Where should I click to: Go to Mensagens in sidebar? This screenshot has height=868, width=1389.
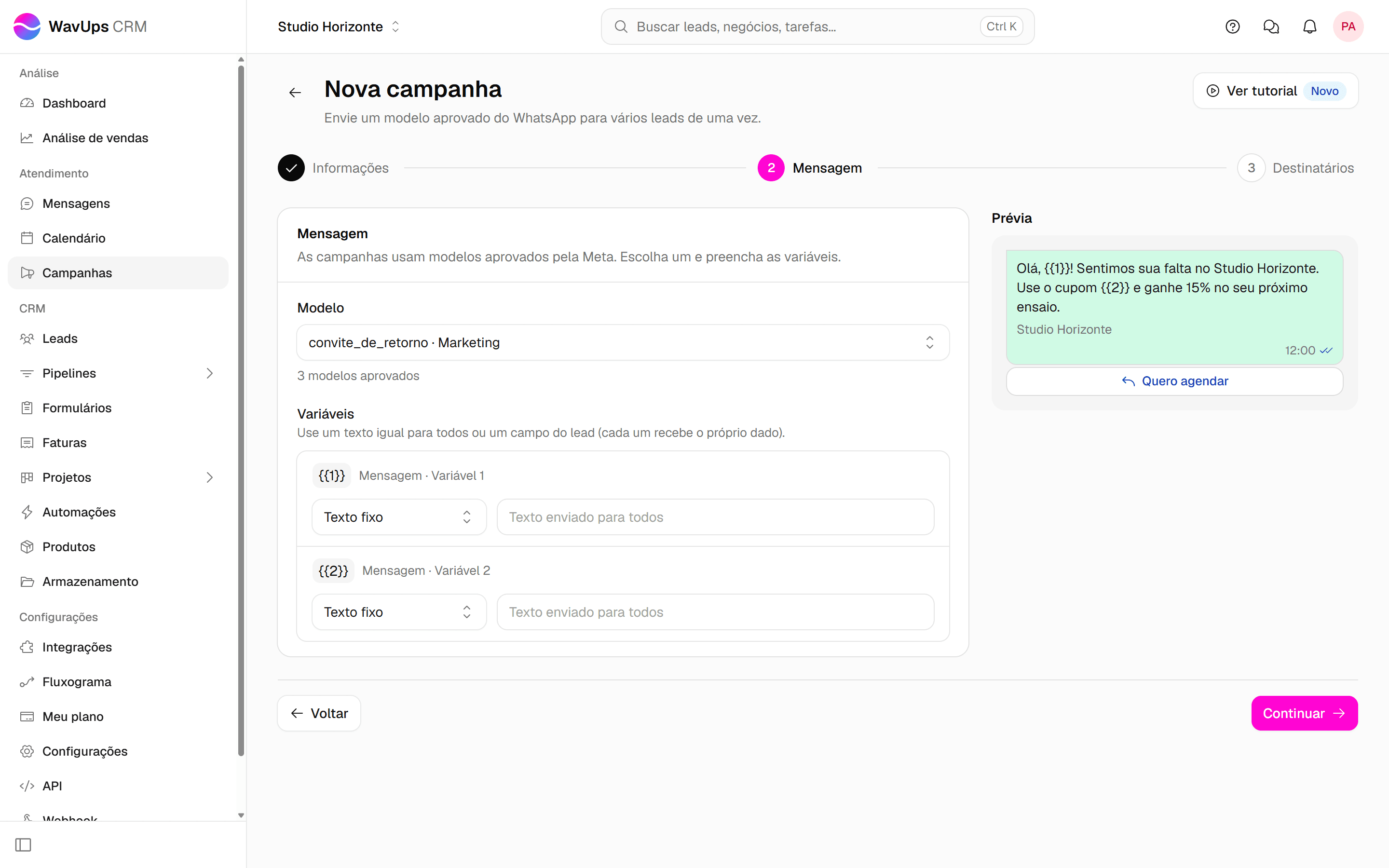pyautogui.click(x=118, y=204)
